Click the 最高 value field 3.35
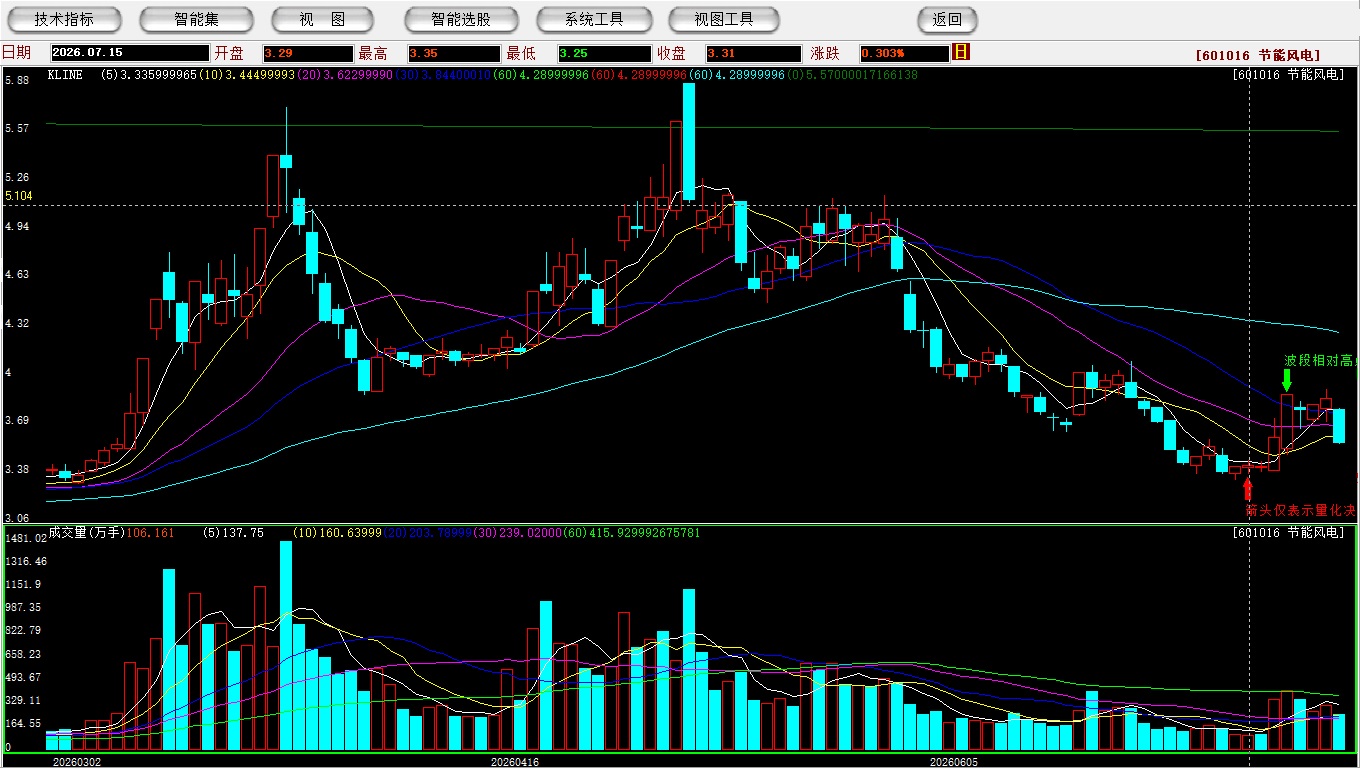 click(454, 54)
